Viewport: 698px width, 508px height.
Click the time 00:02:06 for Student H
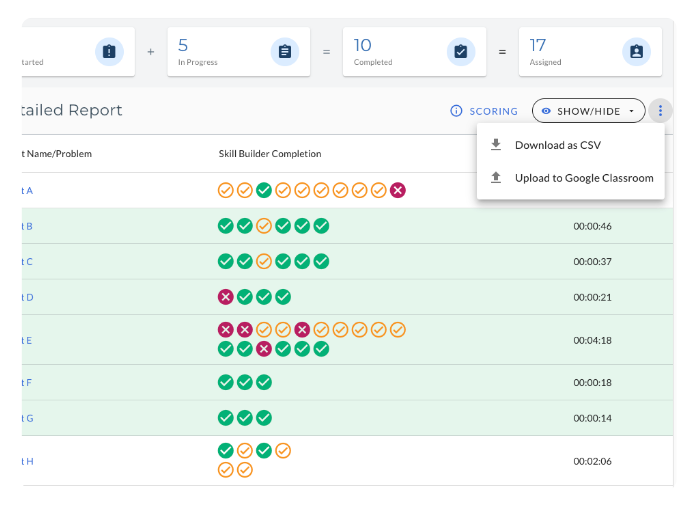point(592,461)
